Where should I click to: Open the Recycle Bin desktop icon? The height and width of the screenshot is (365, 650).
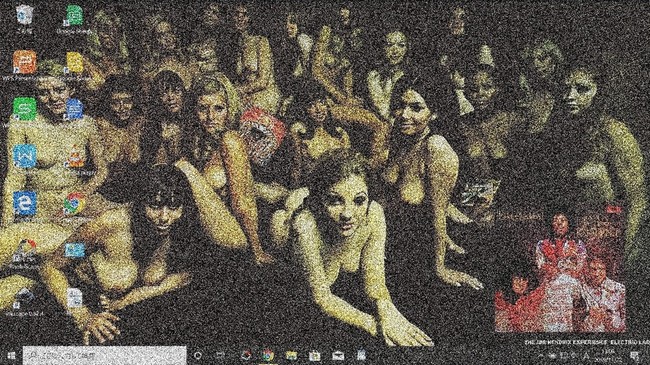pos(25,15)
